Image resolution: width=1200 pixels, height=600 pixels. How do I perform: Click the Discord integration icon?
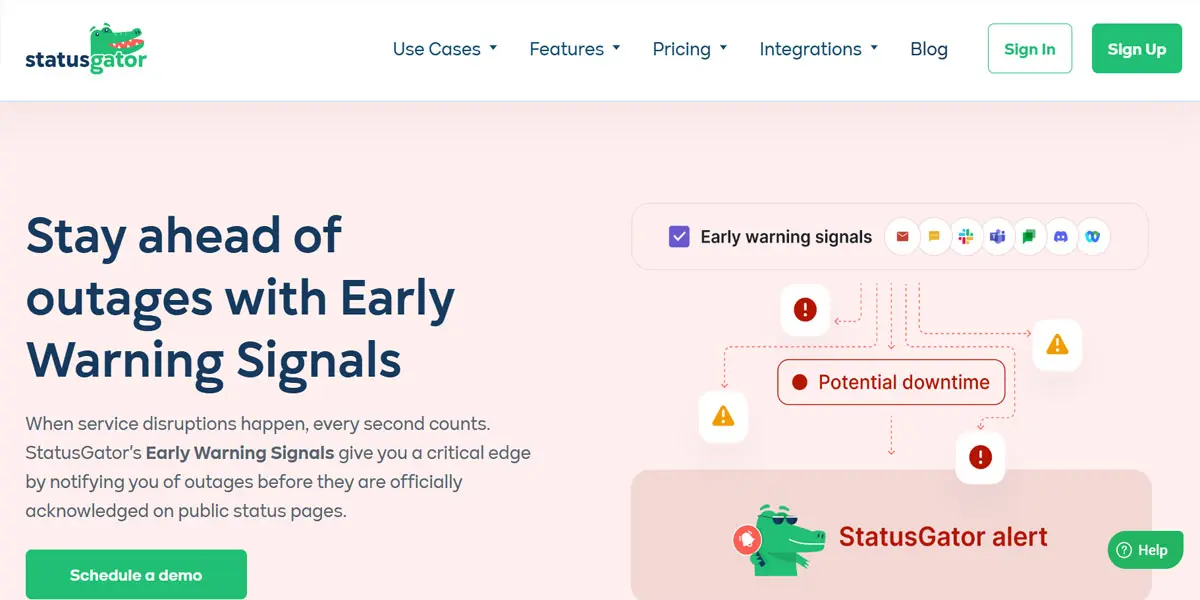click(x=1061, y=237)
